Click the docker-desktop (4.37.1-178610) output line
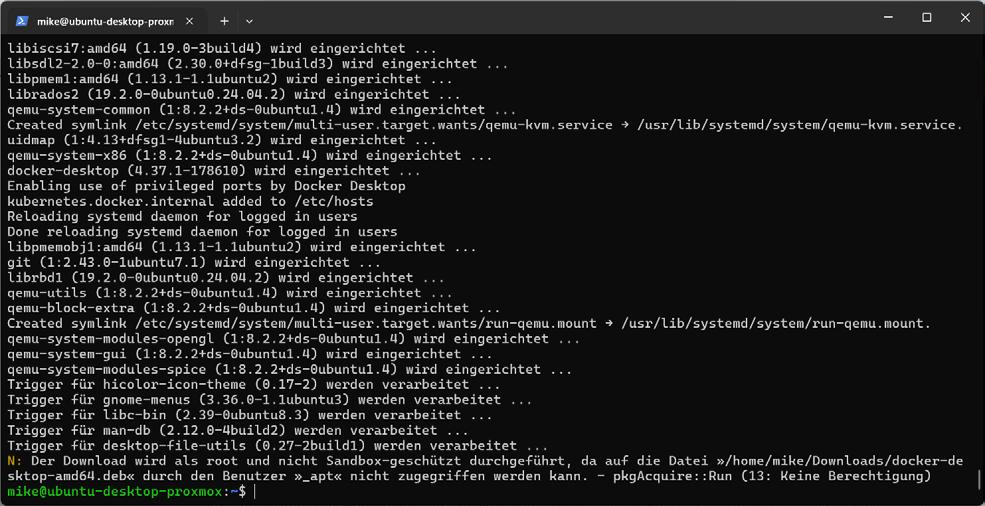 [x=214, y=170]
